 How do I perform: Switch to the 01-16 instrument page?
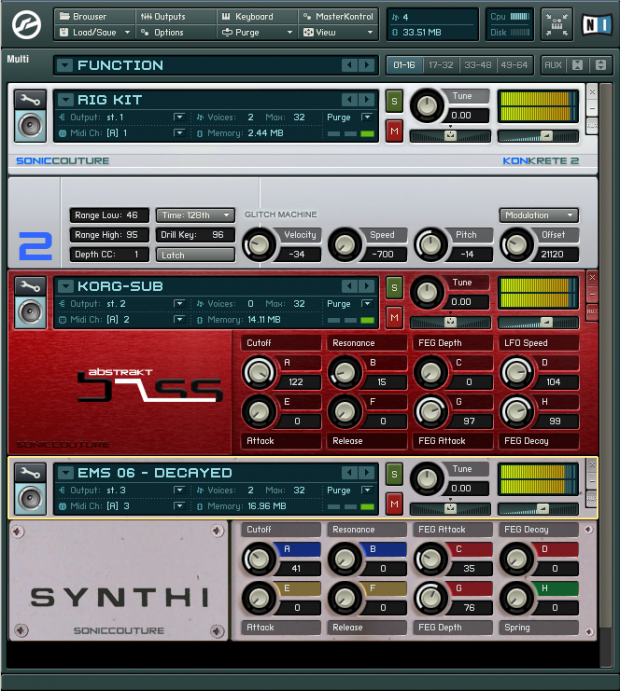[x=404, y=65]
